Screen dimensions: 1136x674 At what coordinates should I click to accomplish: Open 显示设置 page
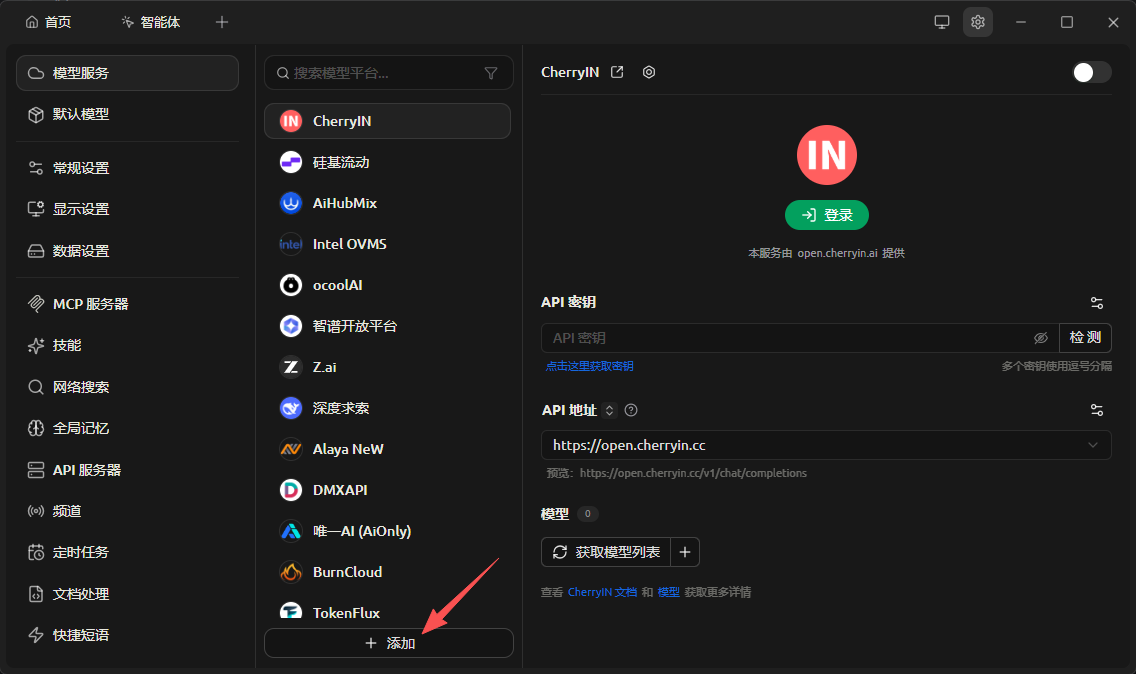tap(128, 209)
